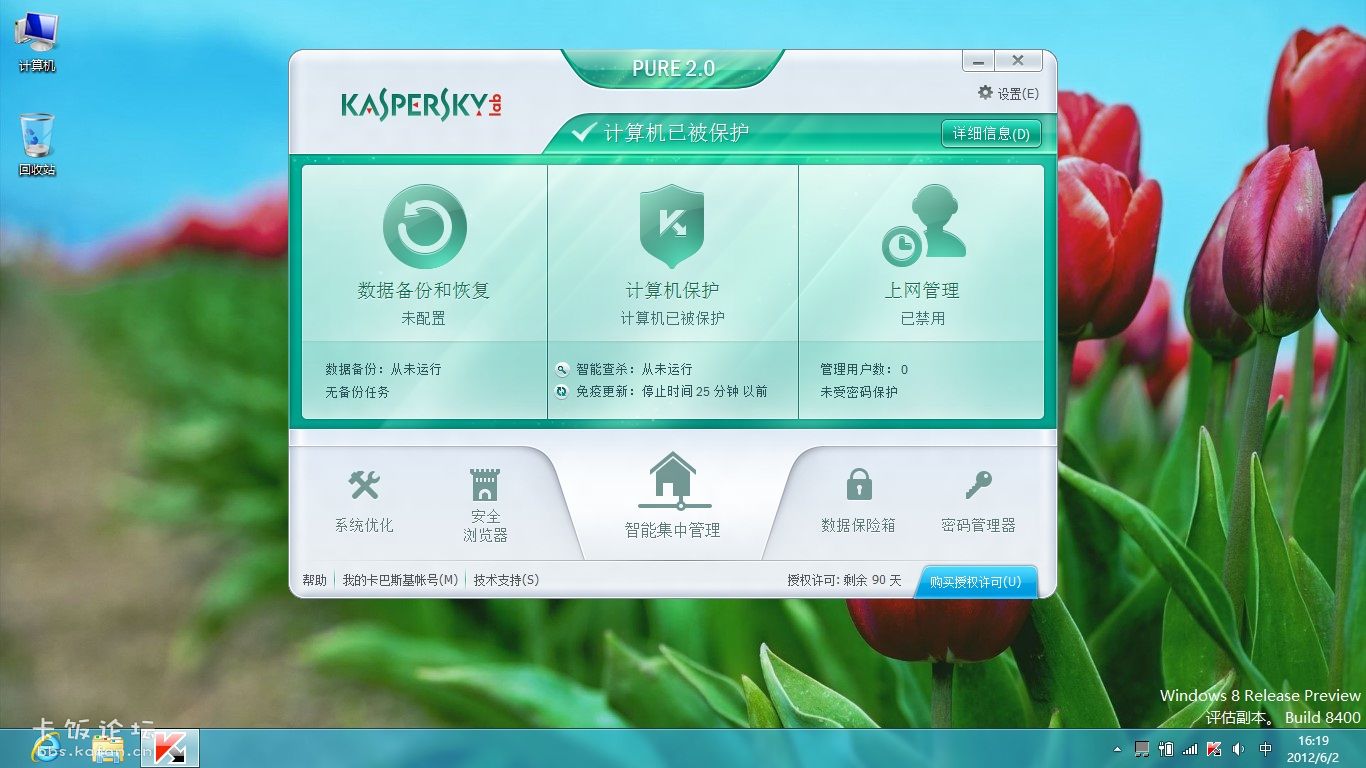Close the Kaspersky PURE window
Screen dimensions: 1366x768
click(x=1018, y=61)
